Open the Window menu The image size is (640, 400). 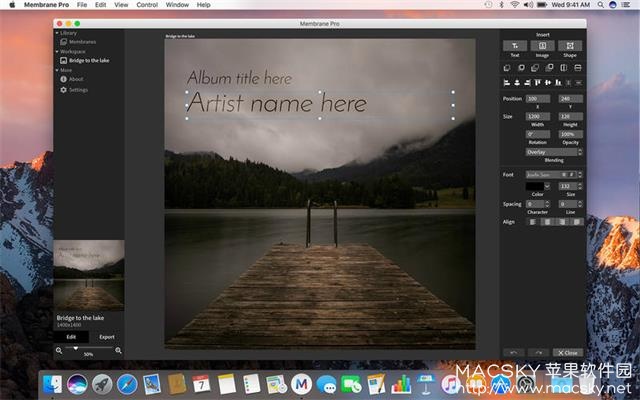177,5
